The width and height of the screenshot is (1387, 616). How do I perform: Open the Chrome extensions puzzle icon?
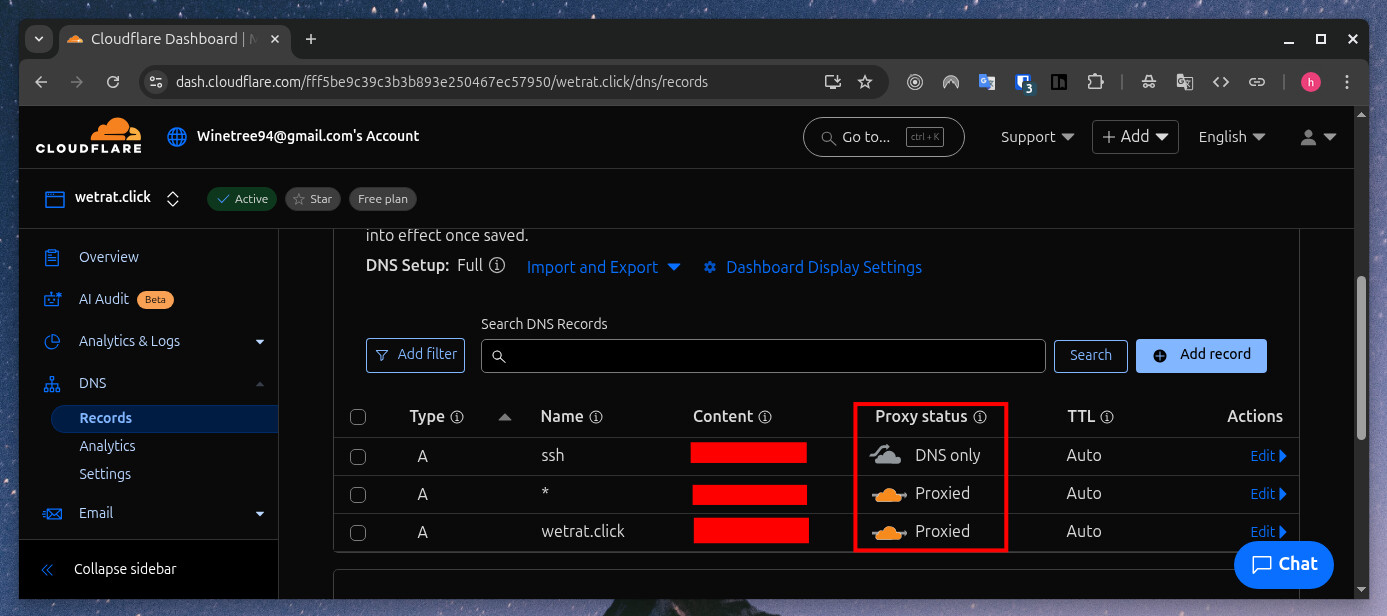pyautogui.click(x=1095, y=82)
